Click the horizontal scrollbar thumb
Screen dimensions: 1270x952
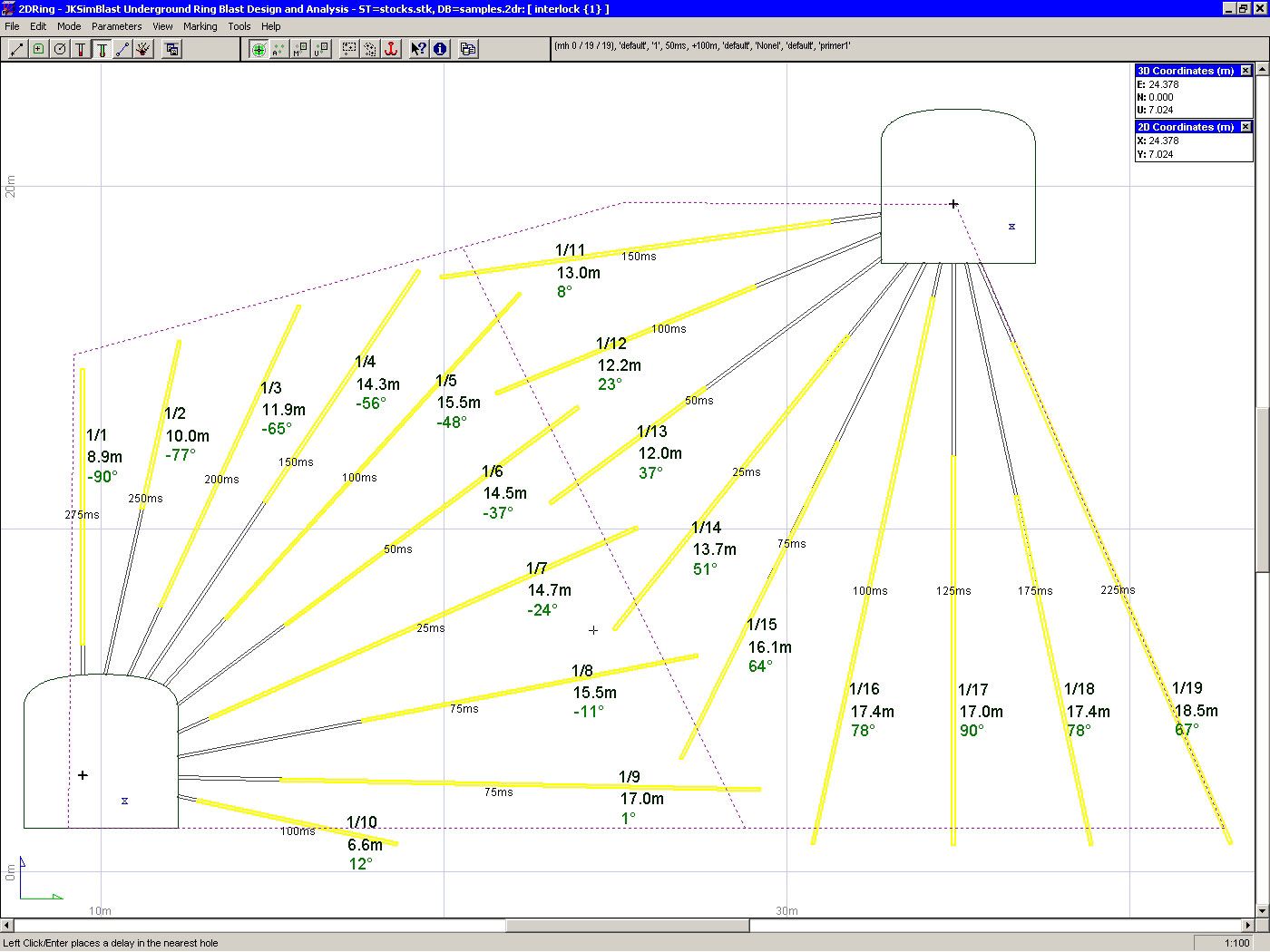(x=628, y=926)
